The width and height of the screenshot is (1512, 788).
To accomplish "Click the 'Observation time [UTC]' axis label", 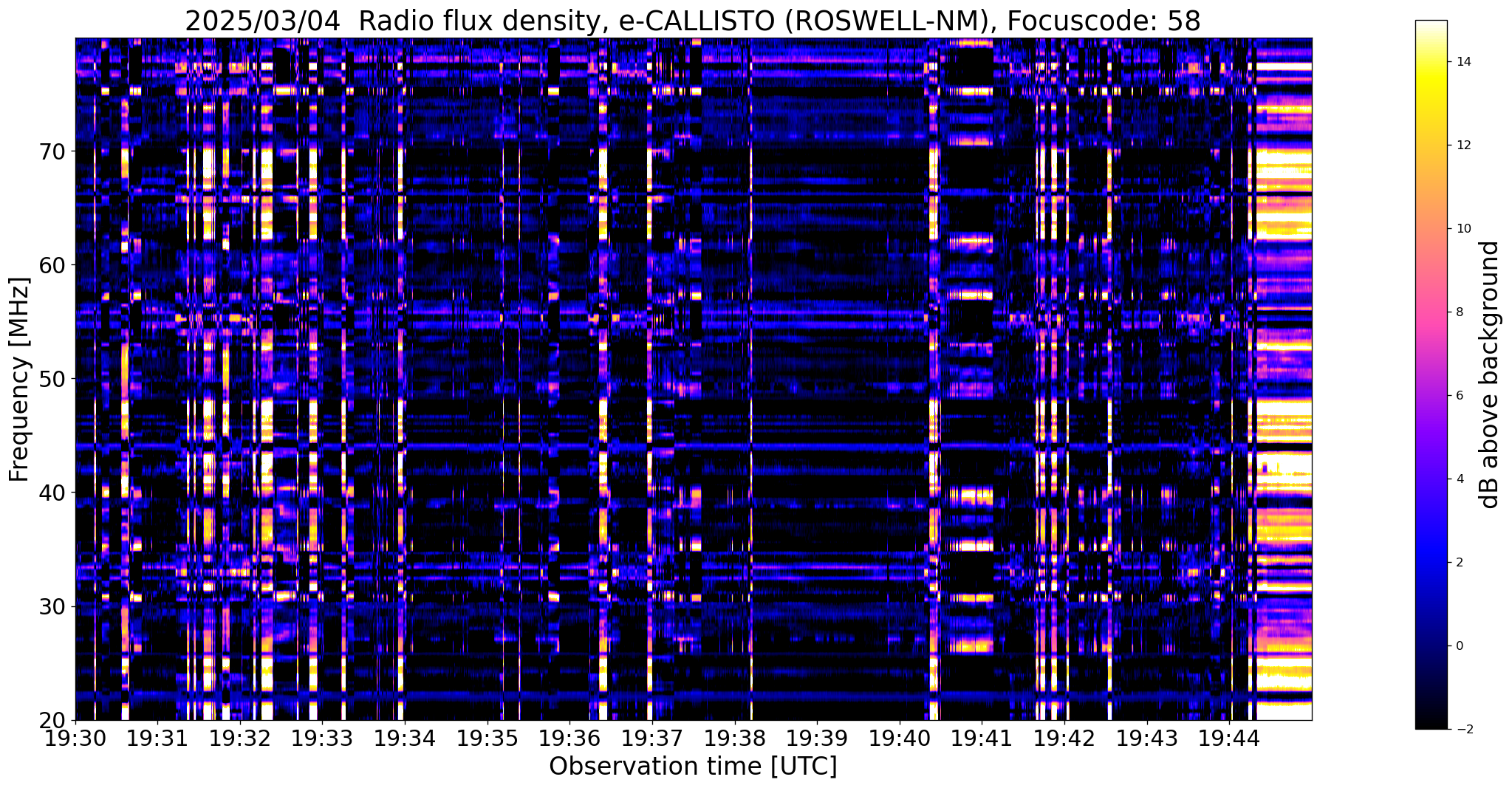I will [693, 767].
